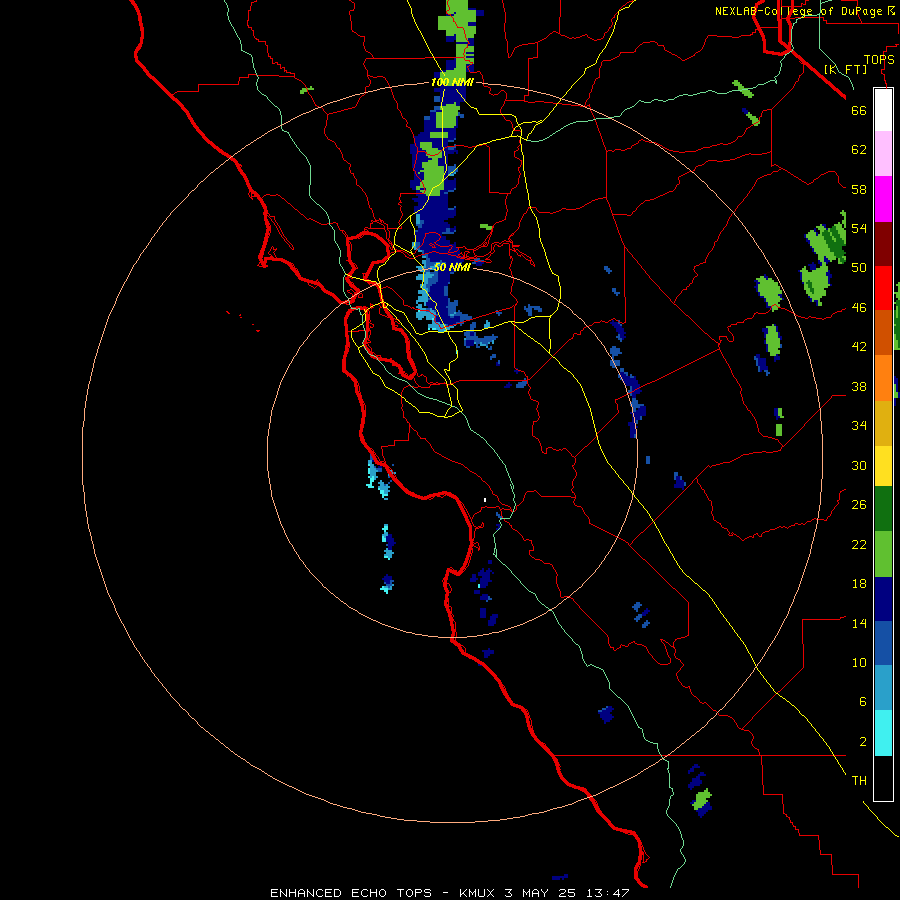
Task: Click the '30' legend value
Action: [x=859, y=465]
